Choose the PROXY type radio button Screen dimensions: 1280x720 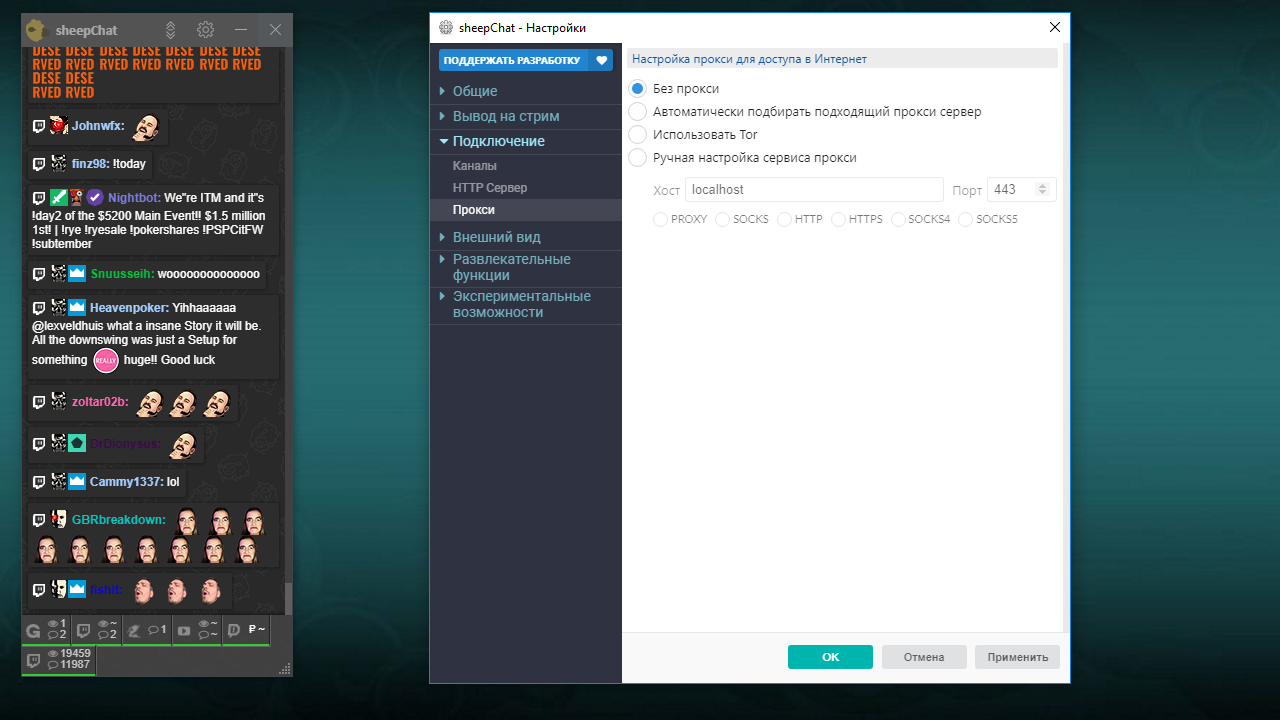660,219
